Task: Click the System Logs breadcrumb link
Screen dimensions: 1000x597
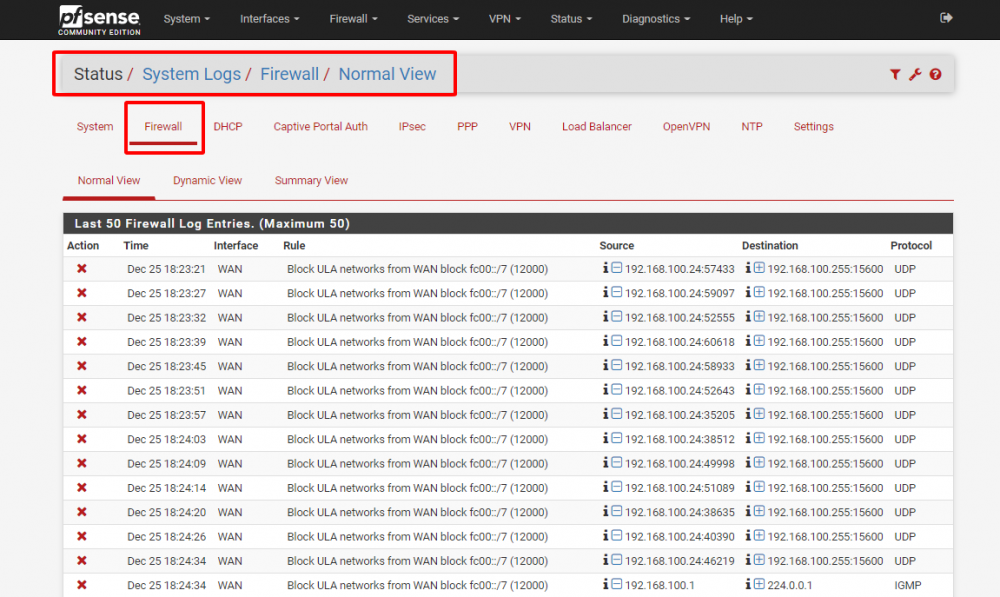Action: pyautogui.click(x=191, y=73)
